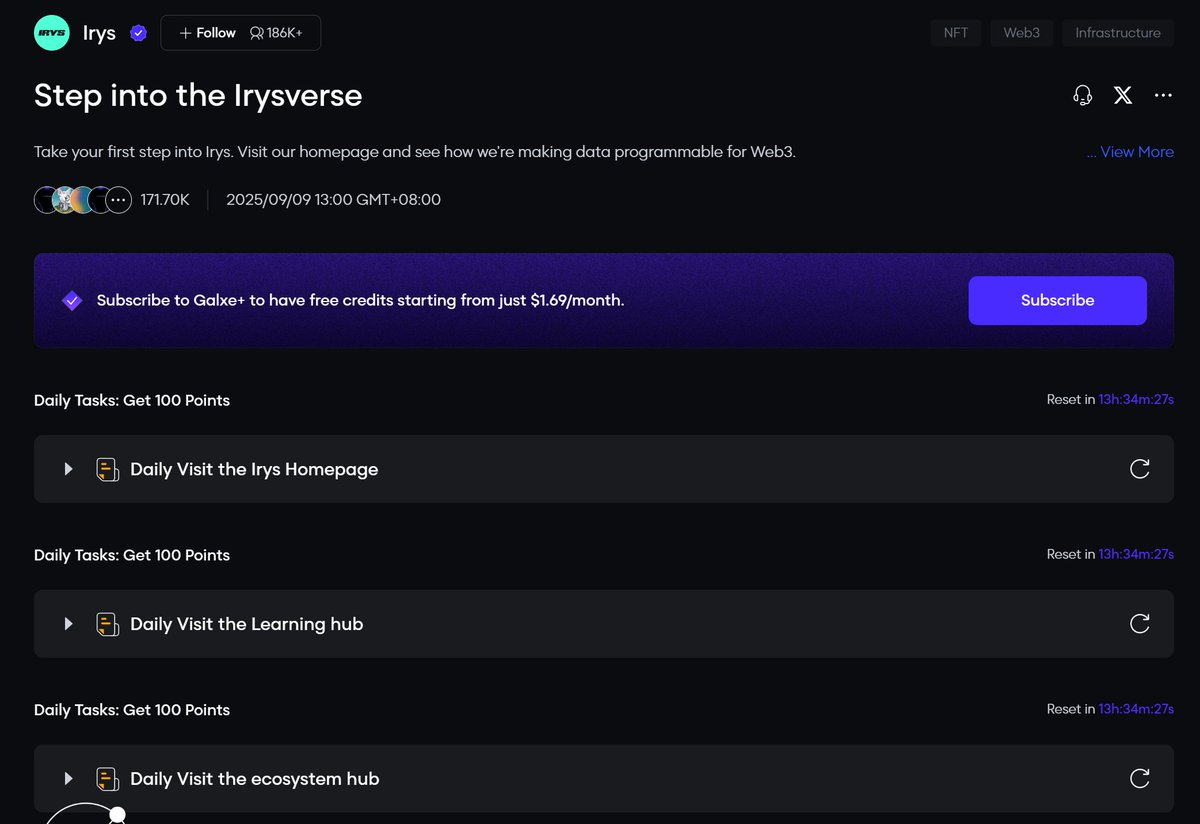
Task: Open the customer support headset icon
Action: pyautogui.click(x=1082, y=95)
